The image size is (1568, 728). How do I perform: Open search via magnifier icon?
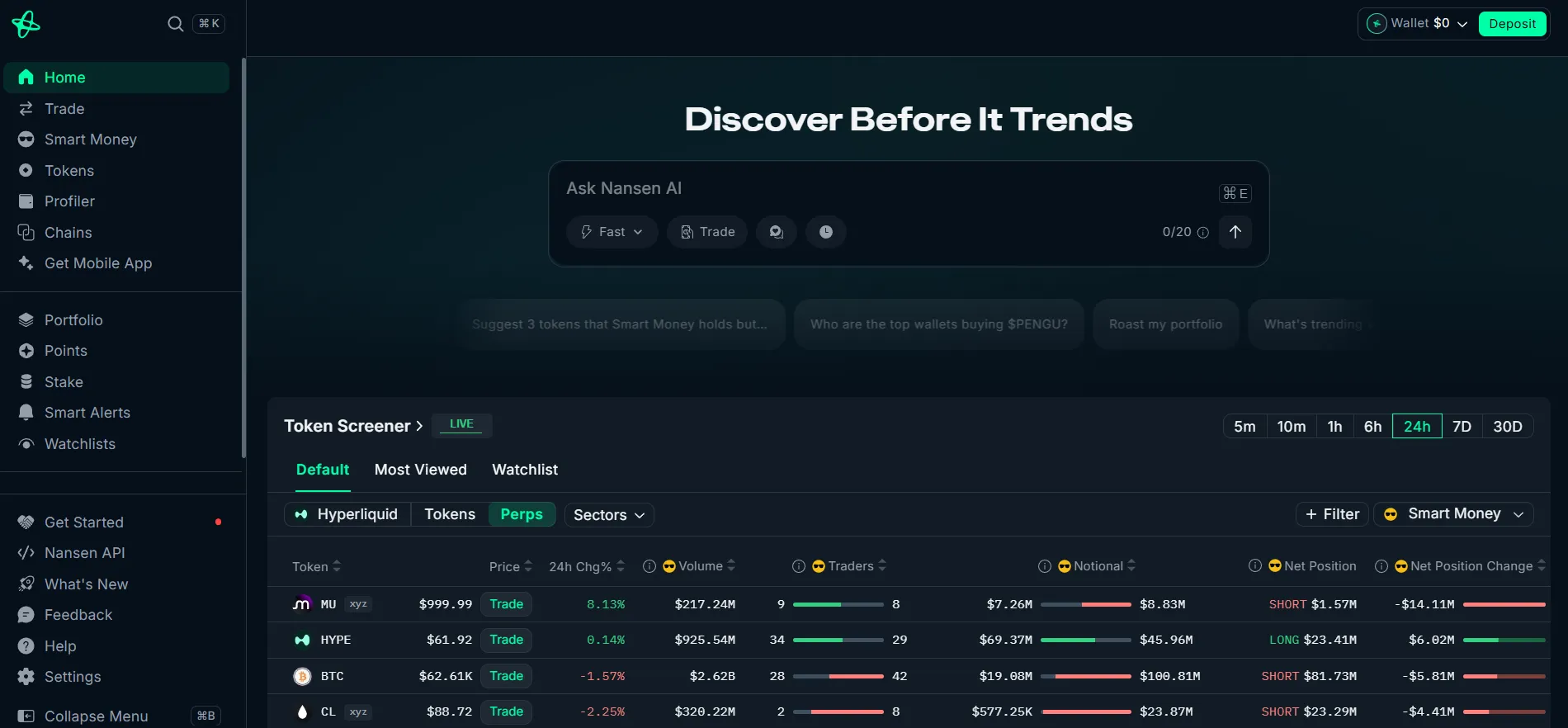175,24
